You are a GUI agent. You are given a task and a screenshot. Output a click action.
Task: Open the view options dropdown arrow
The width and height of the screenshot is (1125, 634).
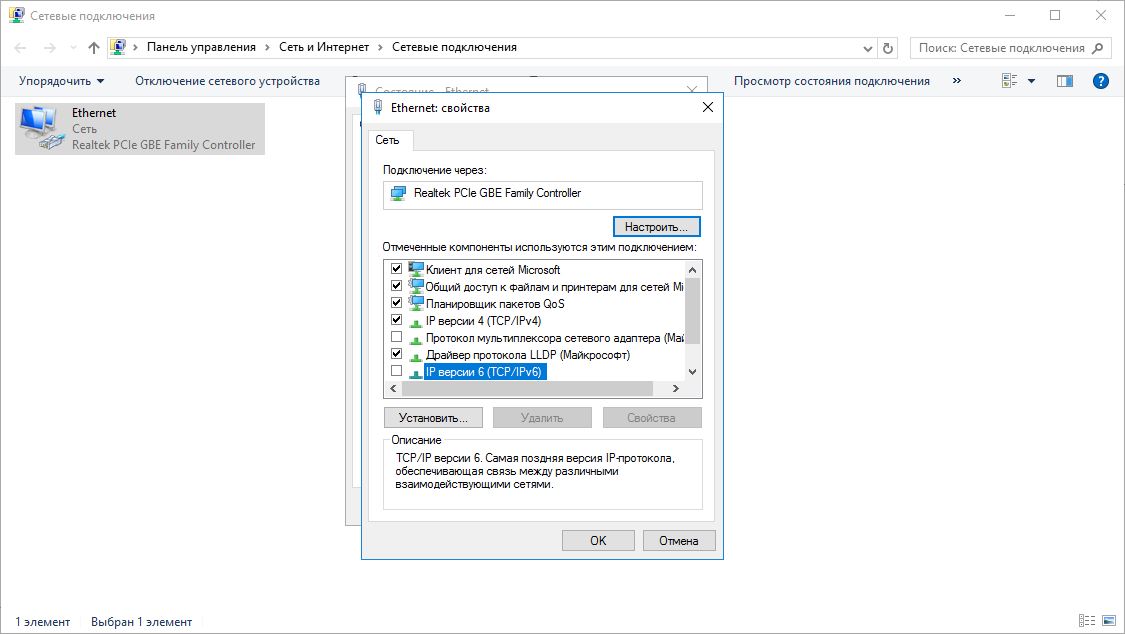[x=1031, y=81]
